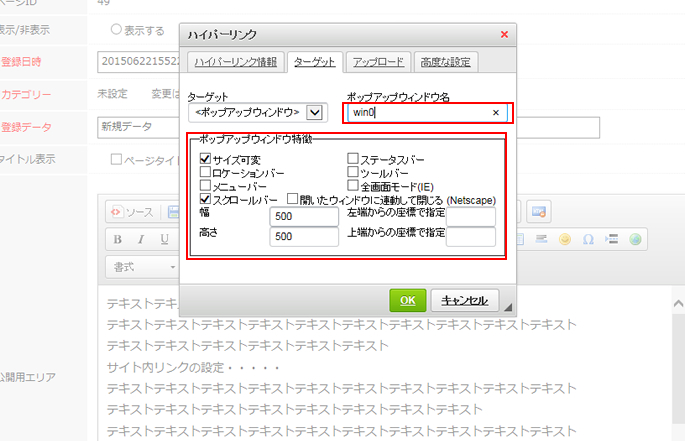Clear the popup window name field

(495, 113)
